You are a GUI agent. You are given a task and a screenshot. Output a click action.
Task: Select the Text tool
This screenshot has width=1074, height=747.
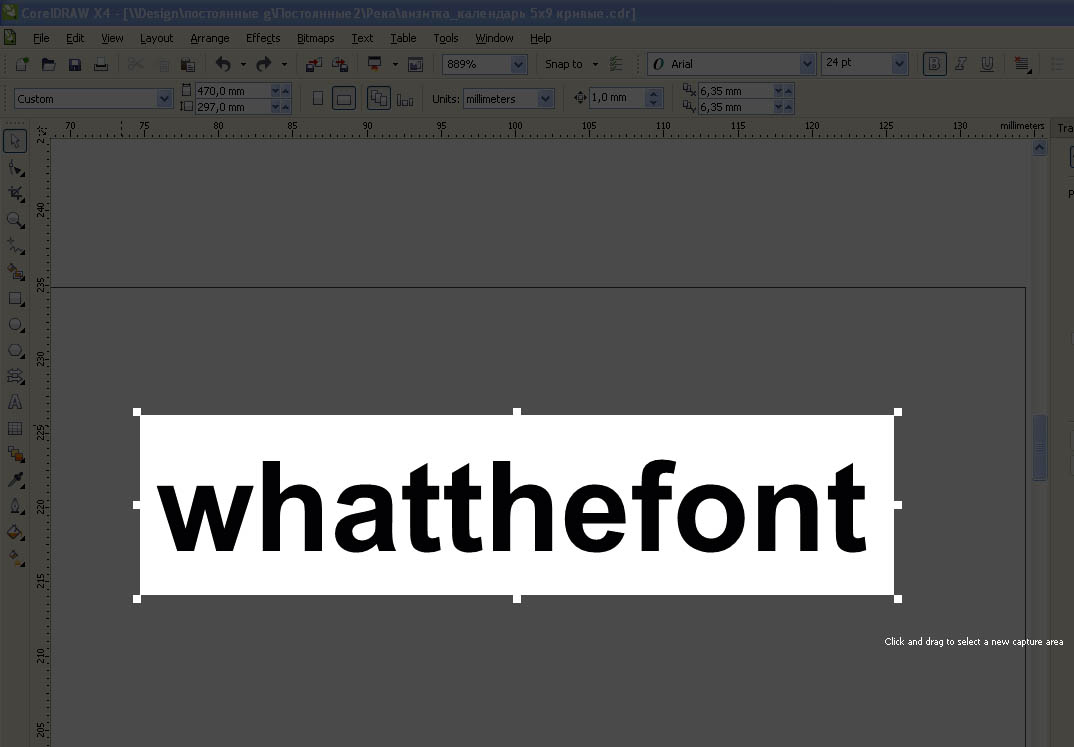pyautogui.click(x=15, y=403)
